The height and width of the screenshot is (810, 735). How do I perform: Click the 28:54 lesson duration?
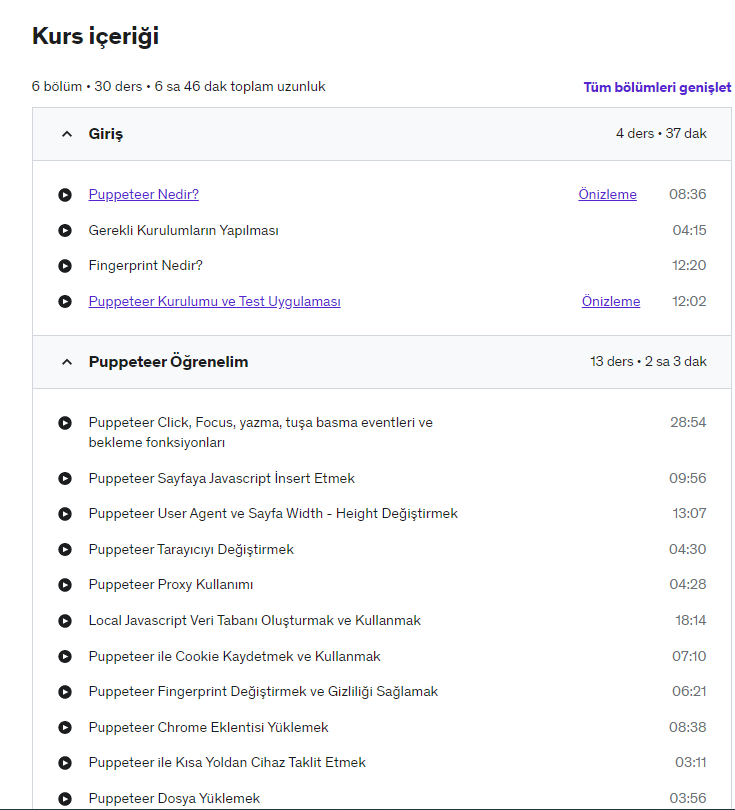point(688,423)
